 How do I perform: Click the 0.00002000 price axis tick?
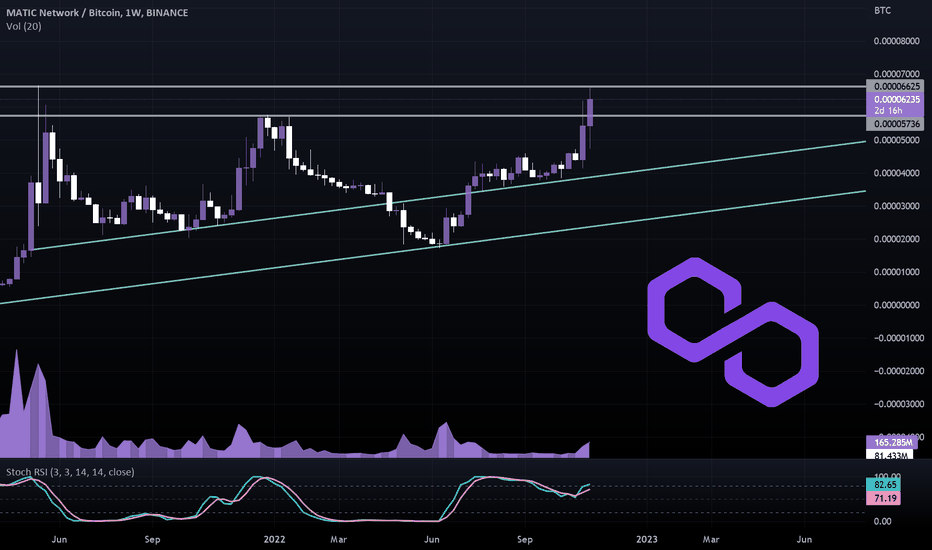coord(896,239)
